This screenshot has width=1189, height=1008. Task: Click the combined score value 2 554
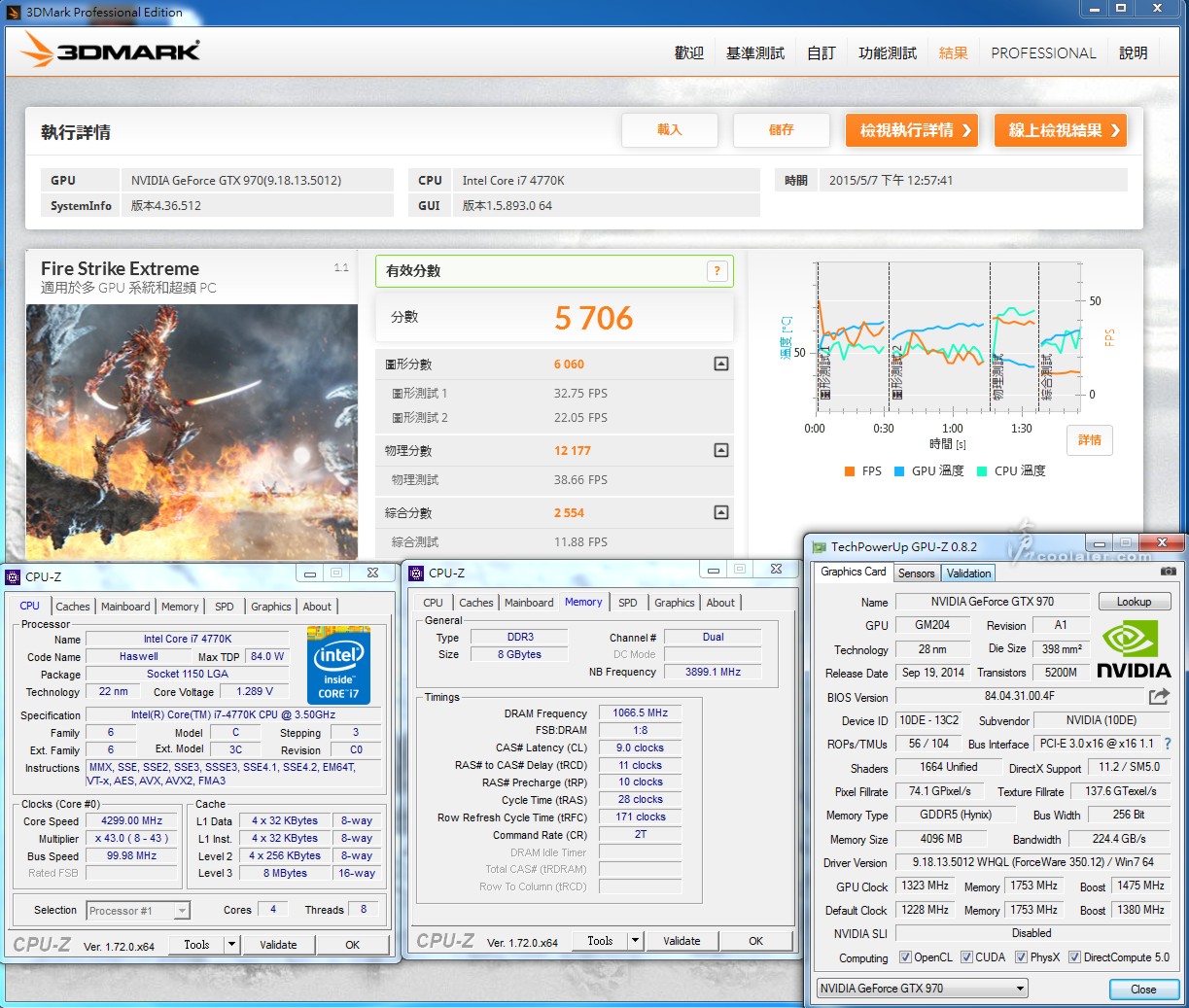pos(570,513)
